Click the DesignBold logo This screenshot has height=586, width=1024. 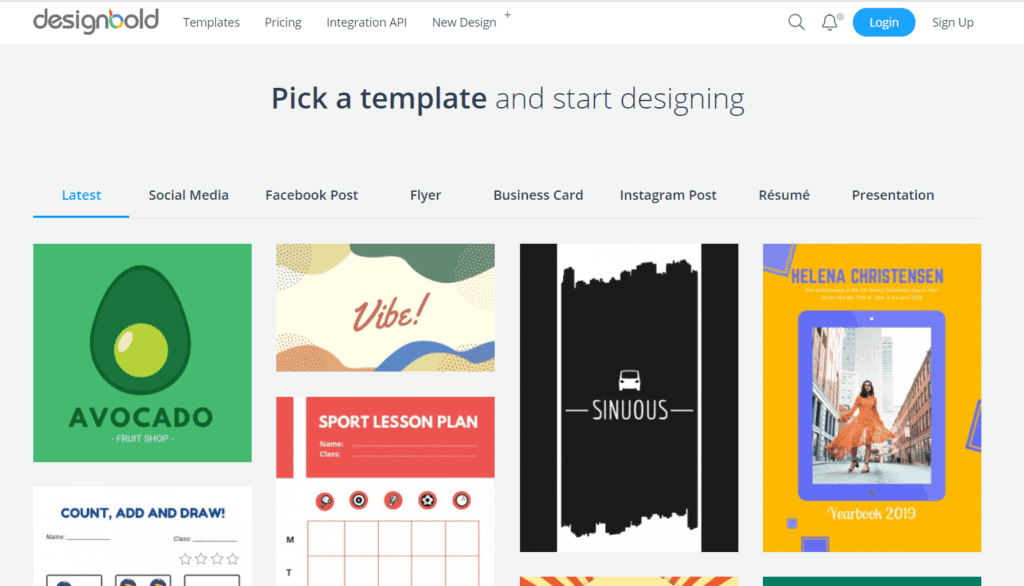[96, 21]
